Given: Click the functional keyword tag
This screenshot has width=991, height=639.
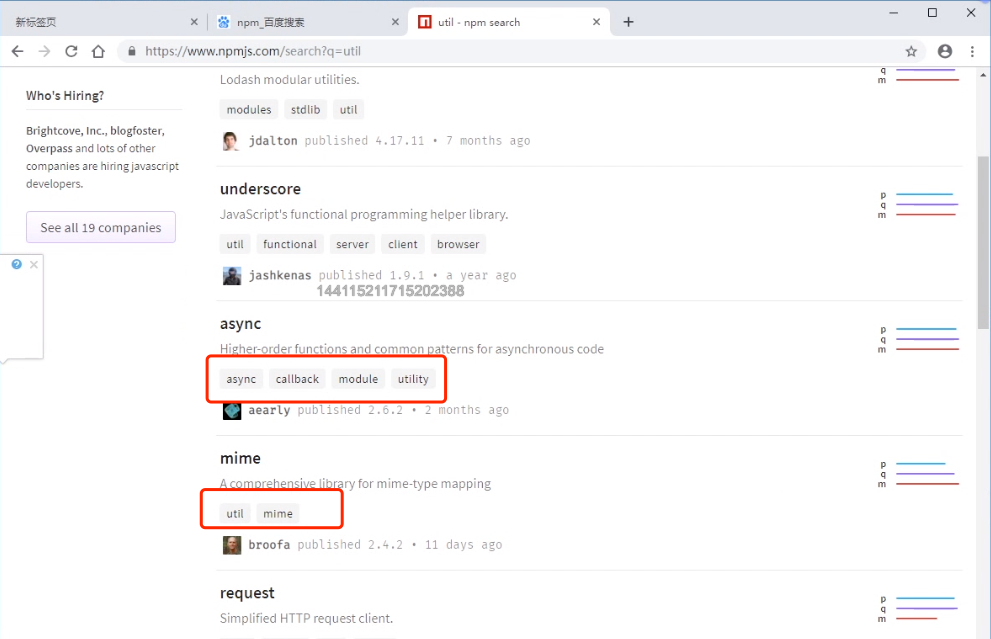Looking at the screenshot, I should pyautogui.click(x=289, y=244).
